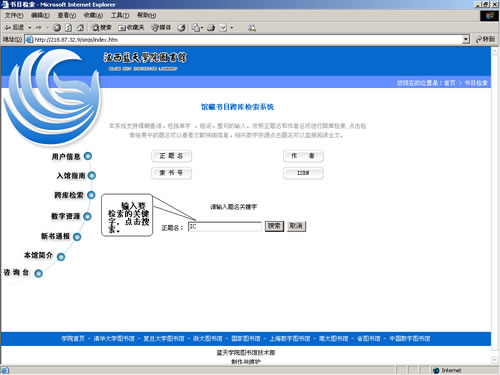Click the Refresh page icon

point(68,28)
